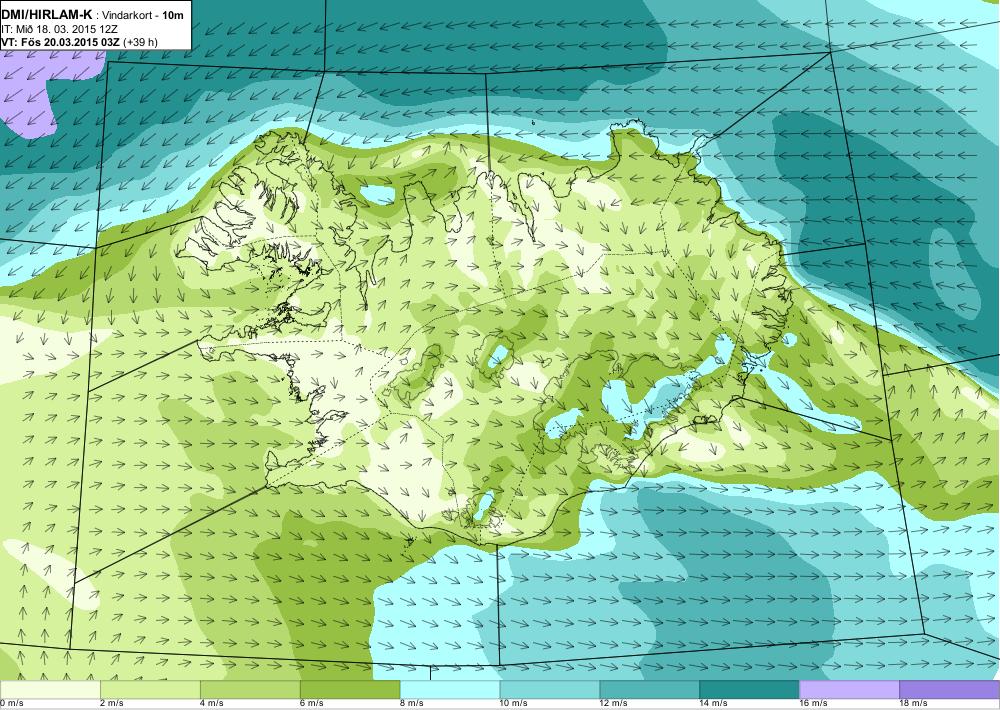Click the "10 m/s" legend label
The width and height of the screenshot is (1000, 710).
(x=513, y=704)
